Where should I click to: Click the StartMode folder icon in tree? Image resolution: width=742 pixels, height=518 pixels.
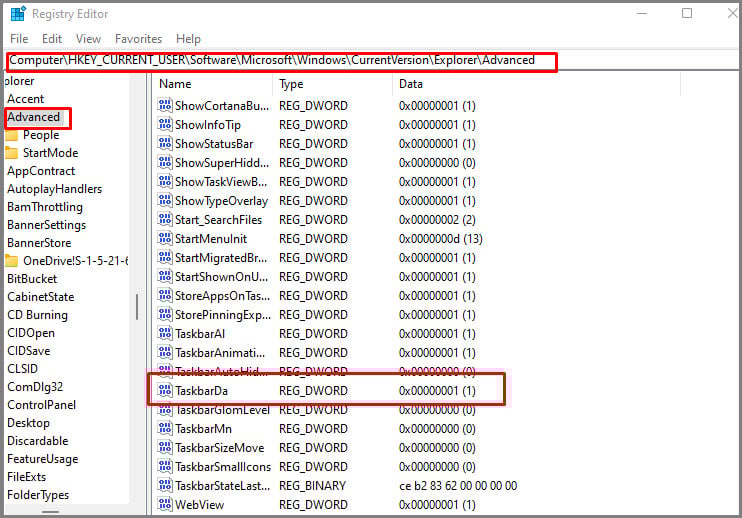coord(11,153)
